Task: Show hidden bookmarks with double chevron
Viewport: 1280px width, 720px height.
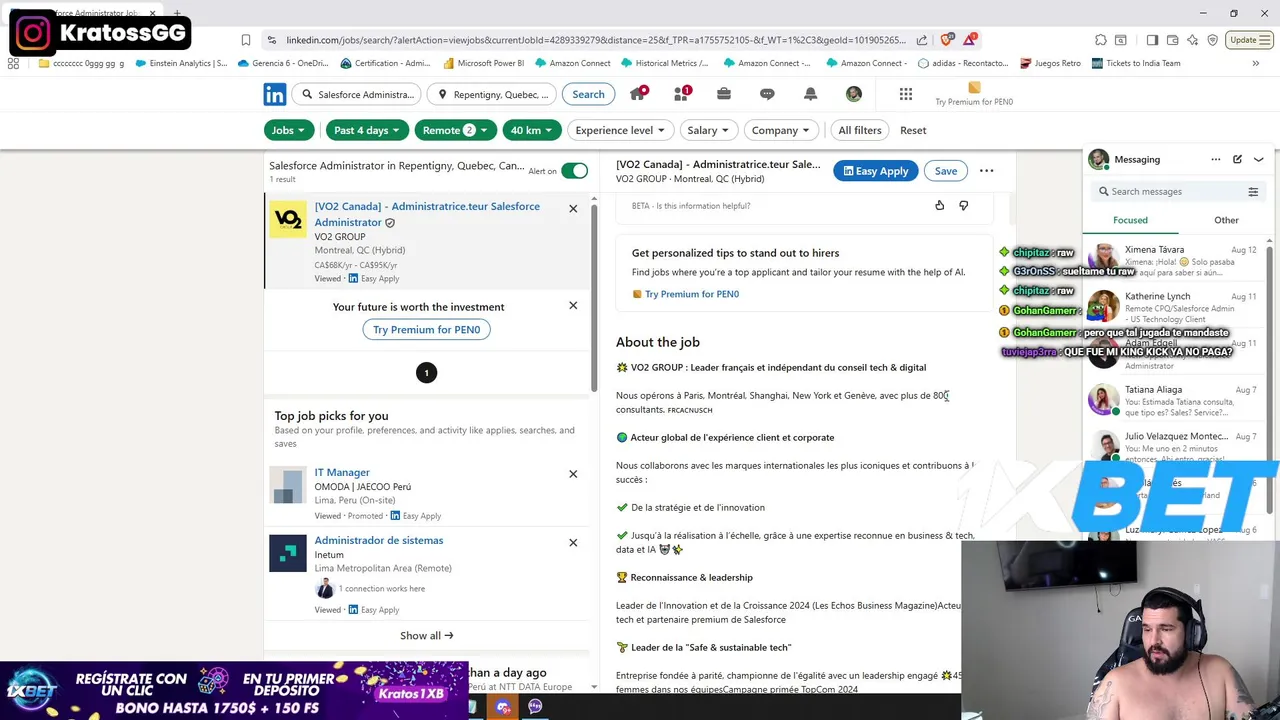Action: 1256,63
